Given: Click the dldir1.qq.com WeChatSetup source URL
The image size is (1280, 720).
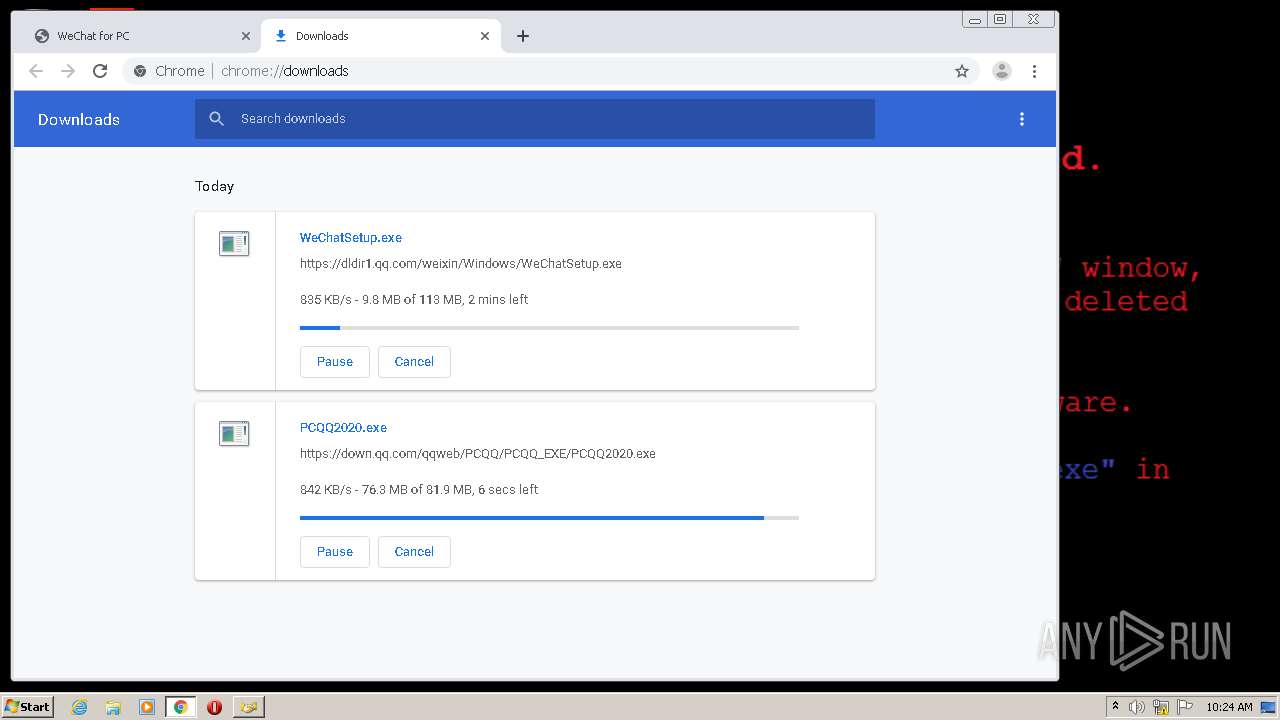Looking at the screenshot, I should tap(461, 264).
